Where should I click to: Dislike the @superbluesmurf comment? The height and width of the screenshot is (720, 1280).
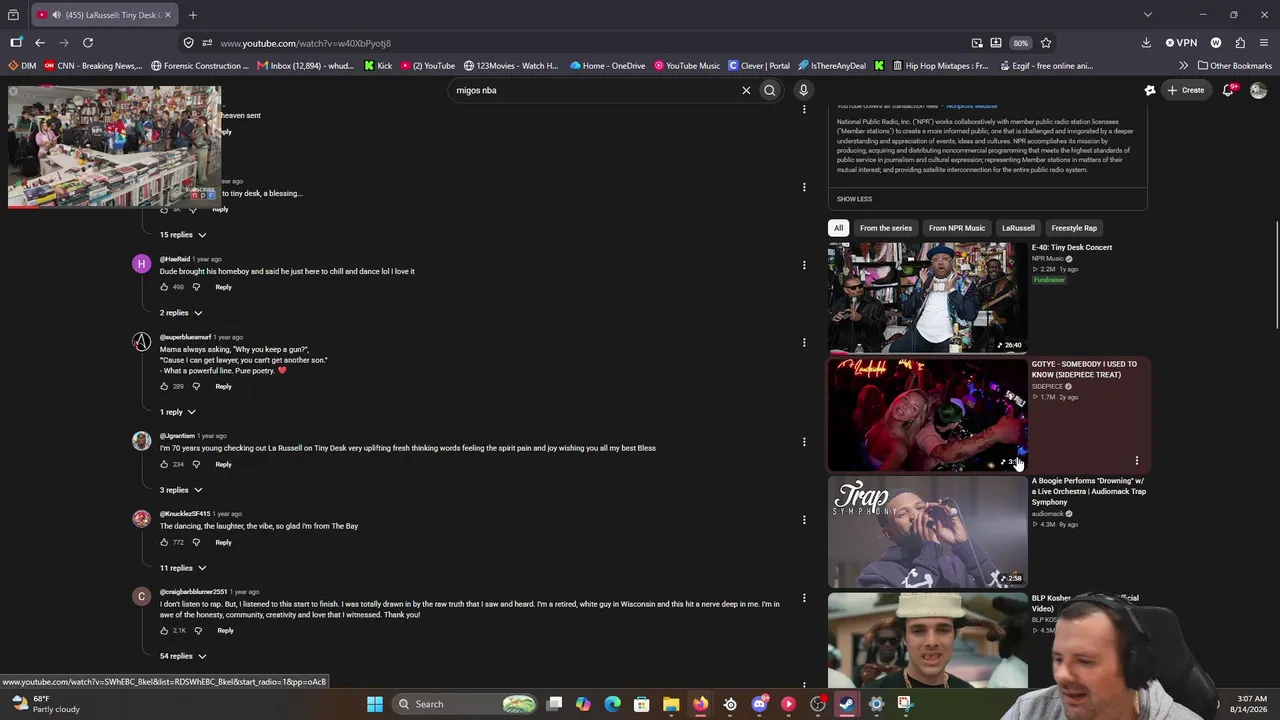coord(196,386)
